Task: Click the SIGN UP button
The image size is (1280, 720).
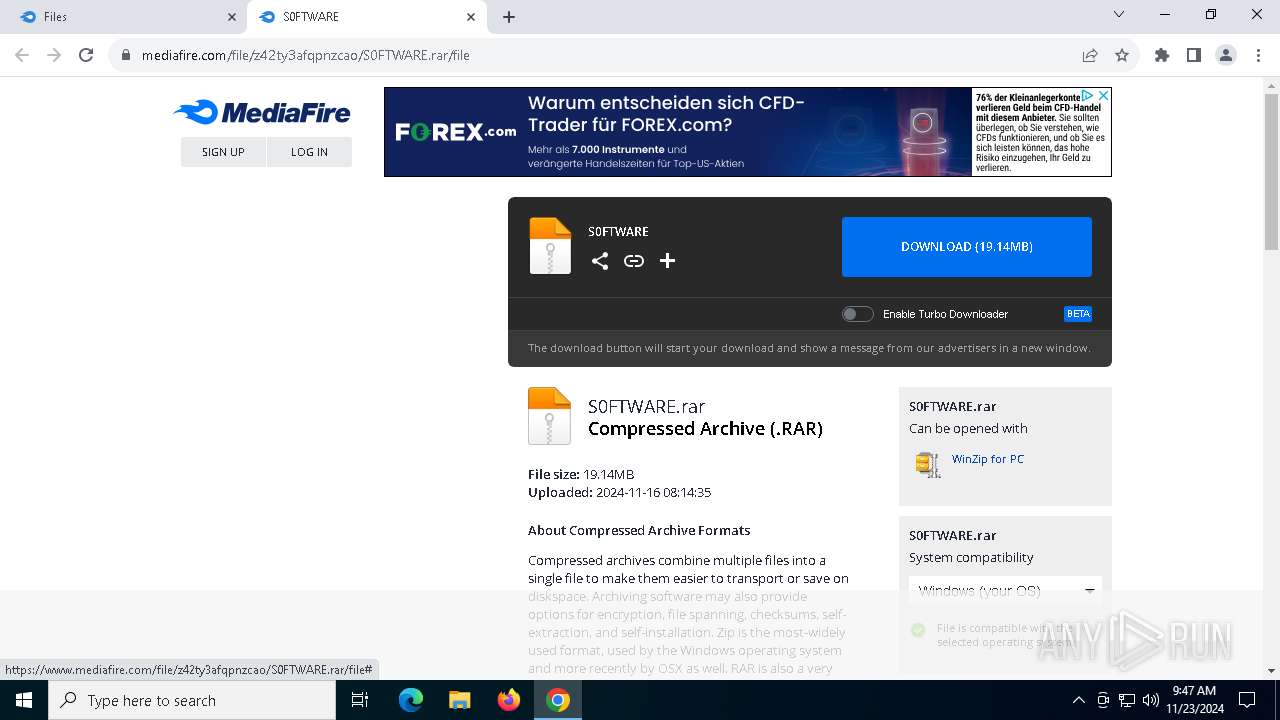Action: pos(223,152)
